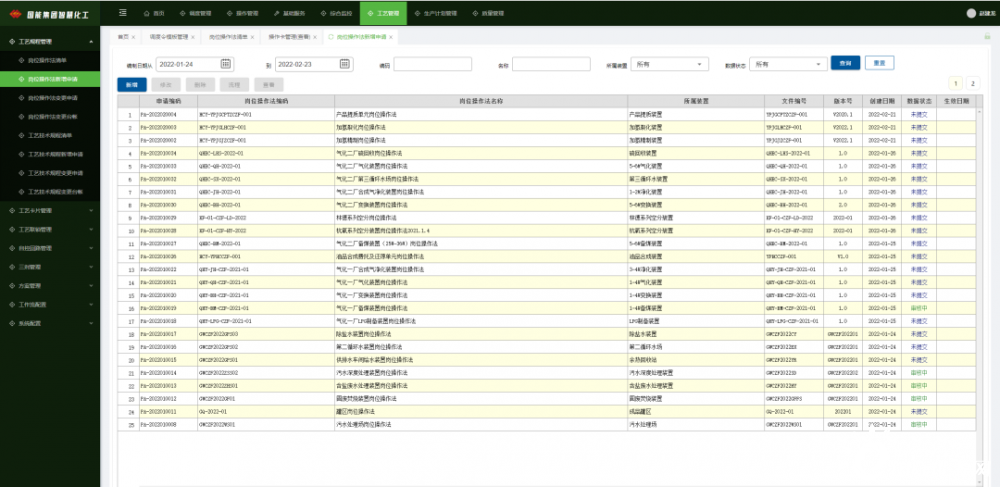Click the home icon next to 首页 in top nav

[x=146, y=13]
